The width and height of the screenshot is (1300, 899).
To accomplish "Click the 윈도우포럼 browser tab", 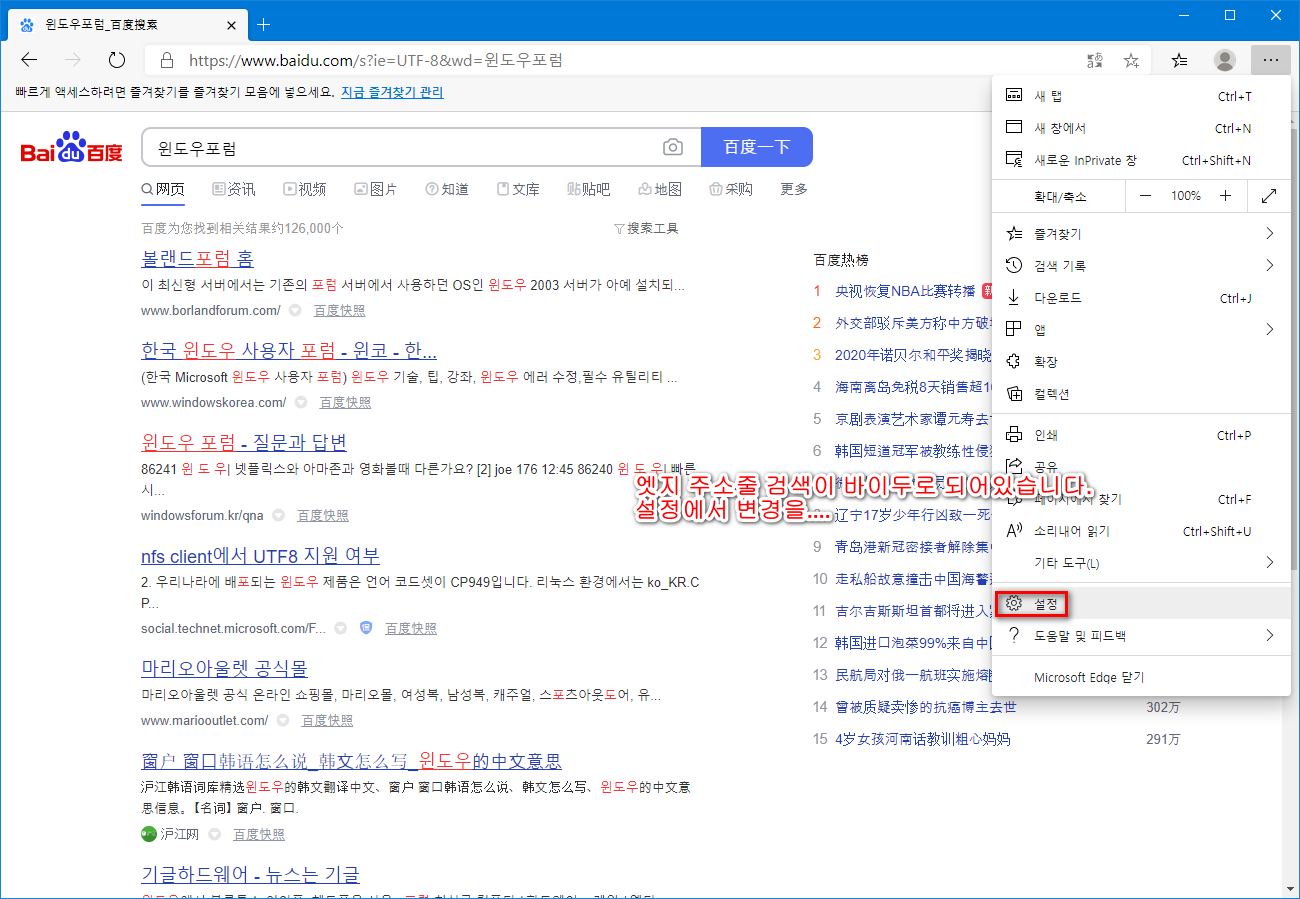I will [130, 24].
